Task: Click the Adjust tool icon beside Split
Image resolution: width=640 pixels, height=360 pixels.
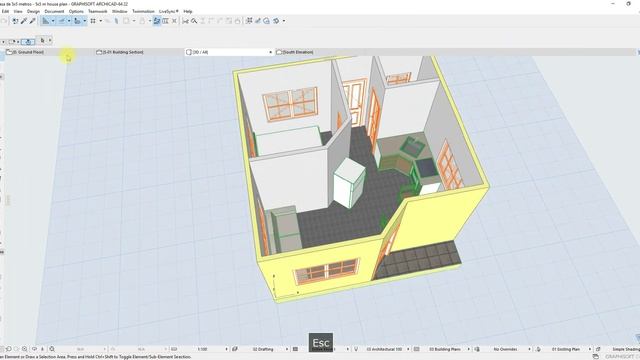Action: [x=194, y=21]
